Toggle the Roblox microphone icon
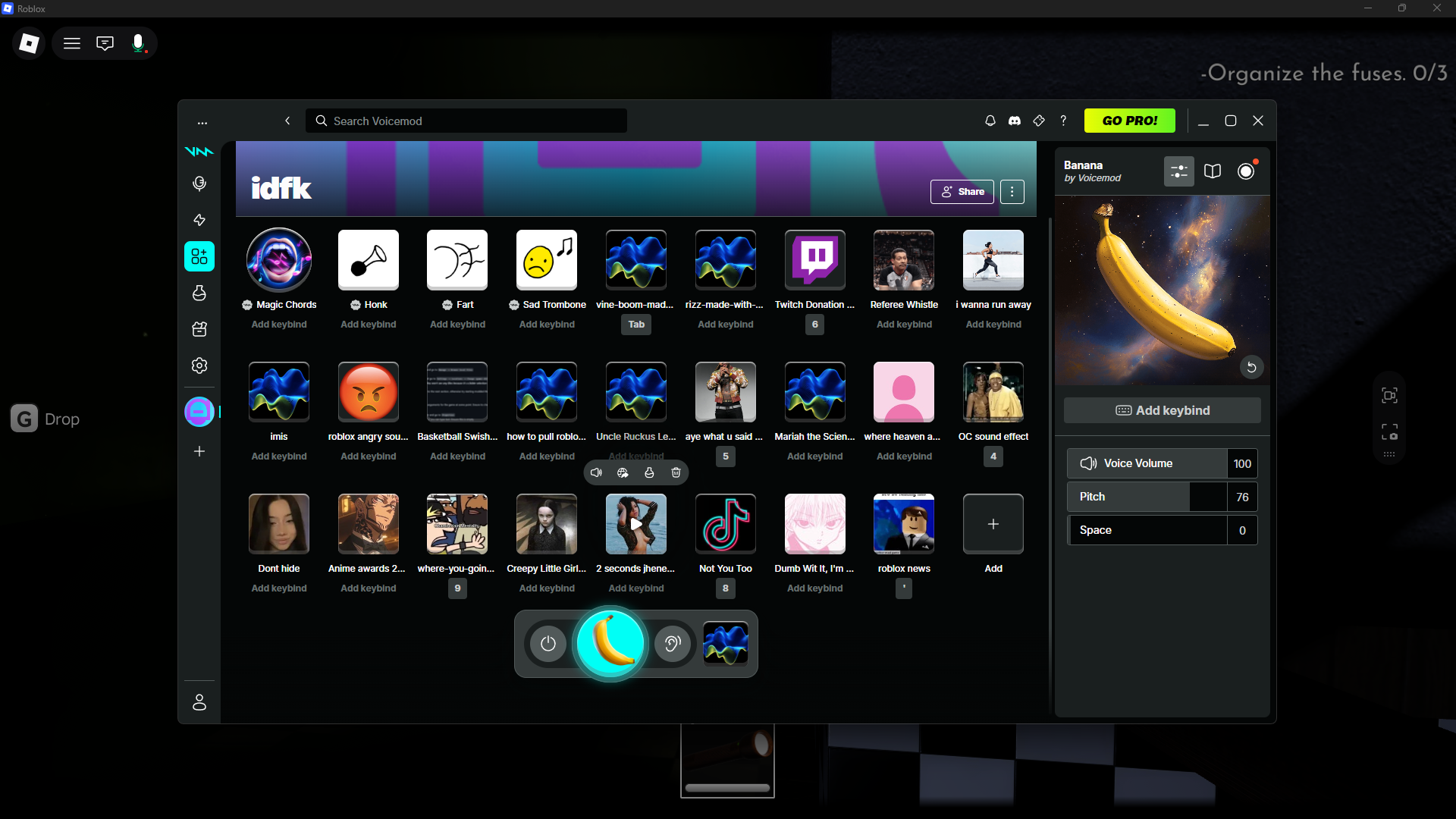Screen dimensions: 1456x819 pos(138,43)
